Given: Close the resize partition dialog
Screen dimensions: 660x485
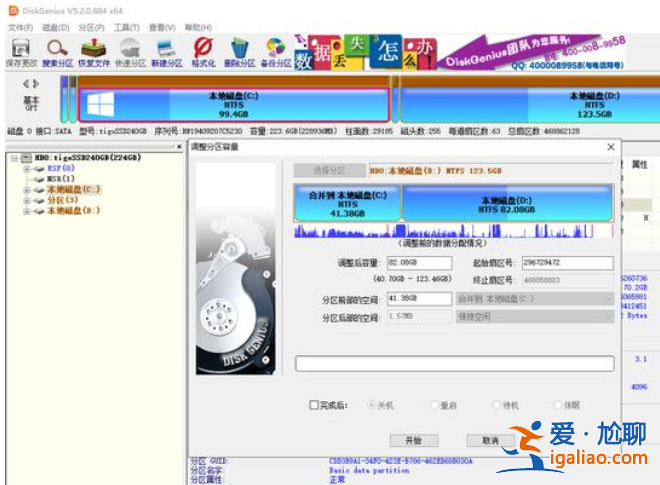Looking at the screenshot, I should [611, 147].
